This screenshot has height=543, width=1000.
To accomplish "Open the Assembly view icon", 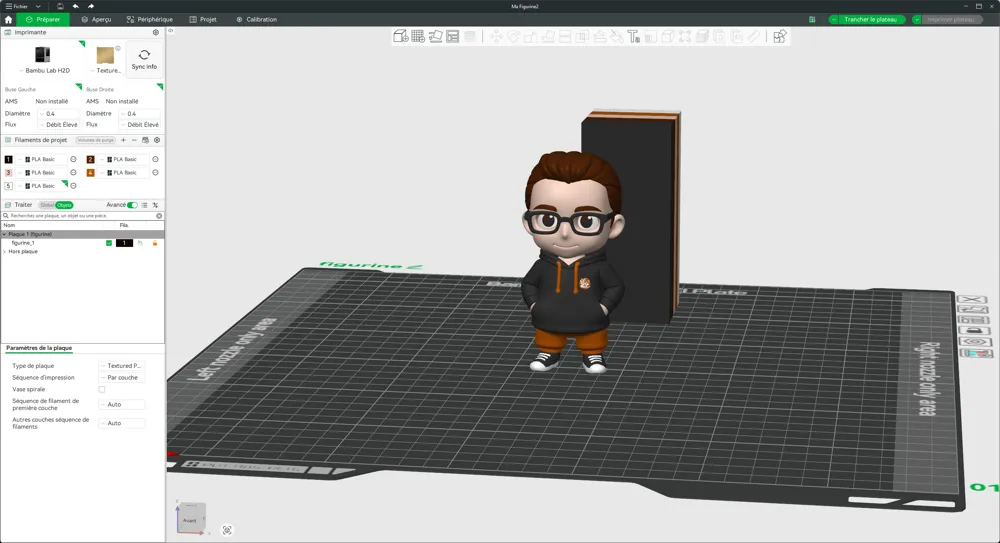I will tap(779, 36).
